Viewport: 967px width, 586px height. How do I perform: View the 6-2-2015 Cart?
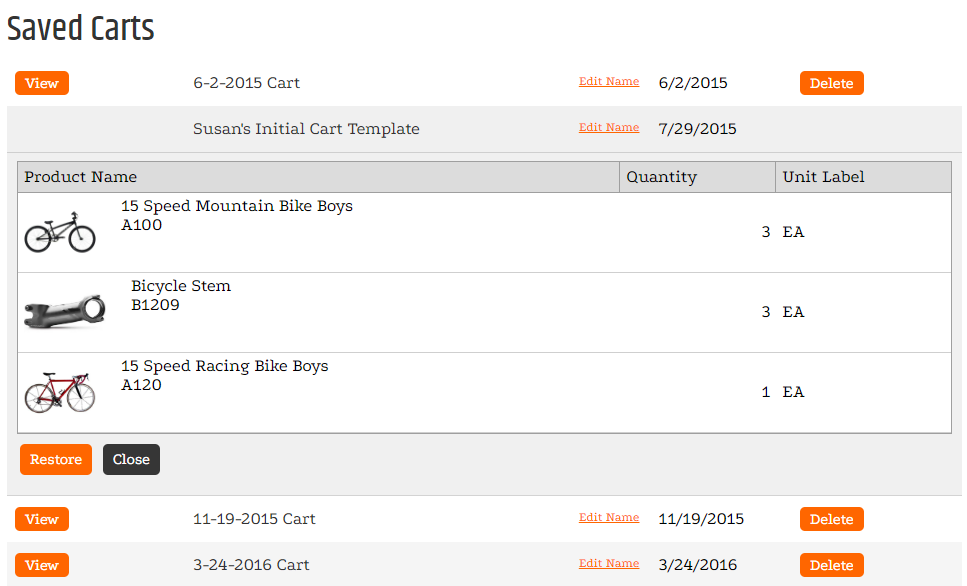[x=42, y=83]
